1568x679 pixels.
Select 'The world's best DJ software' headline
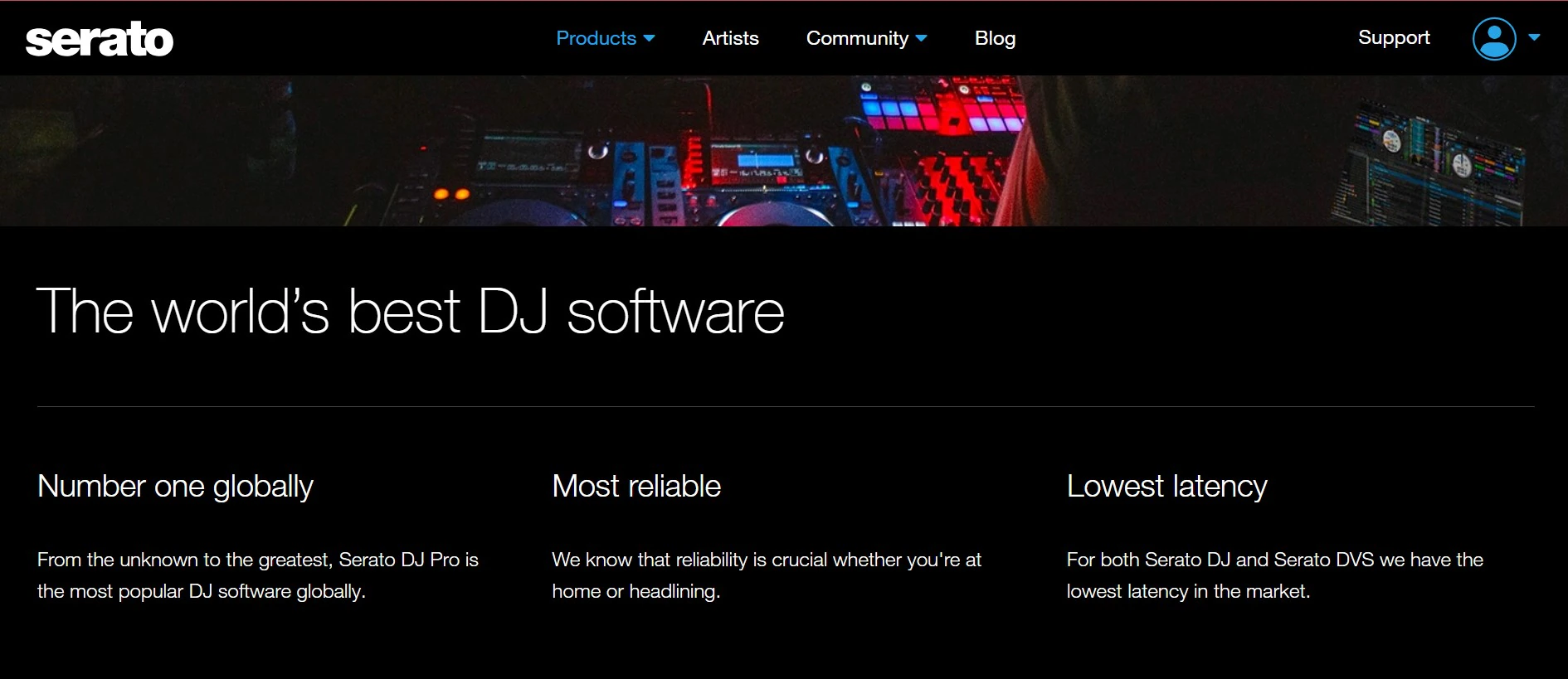(411, 312)
